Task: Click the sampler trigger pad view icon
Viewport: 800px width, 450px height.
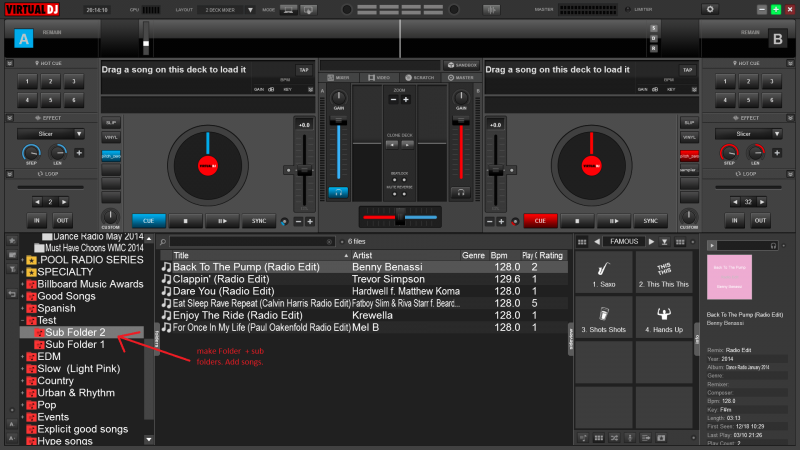Action: tap(598, 438)
